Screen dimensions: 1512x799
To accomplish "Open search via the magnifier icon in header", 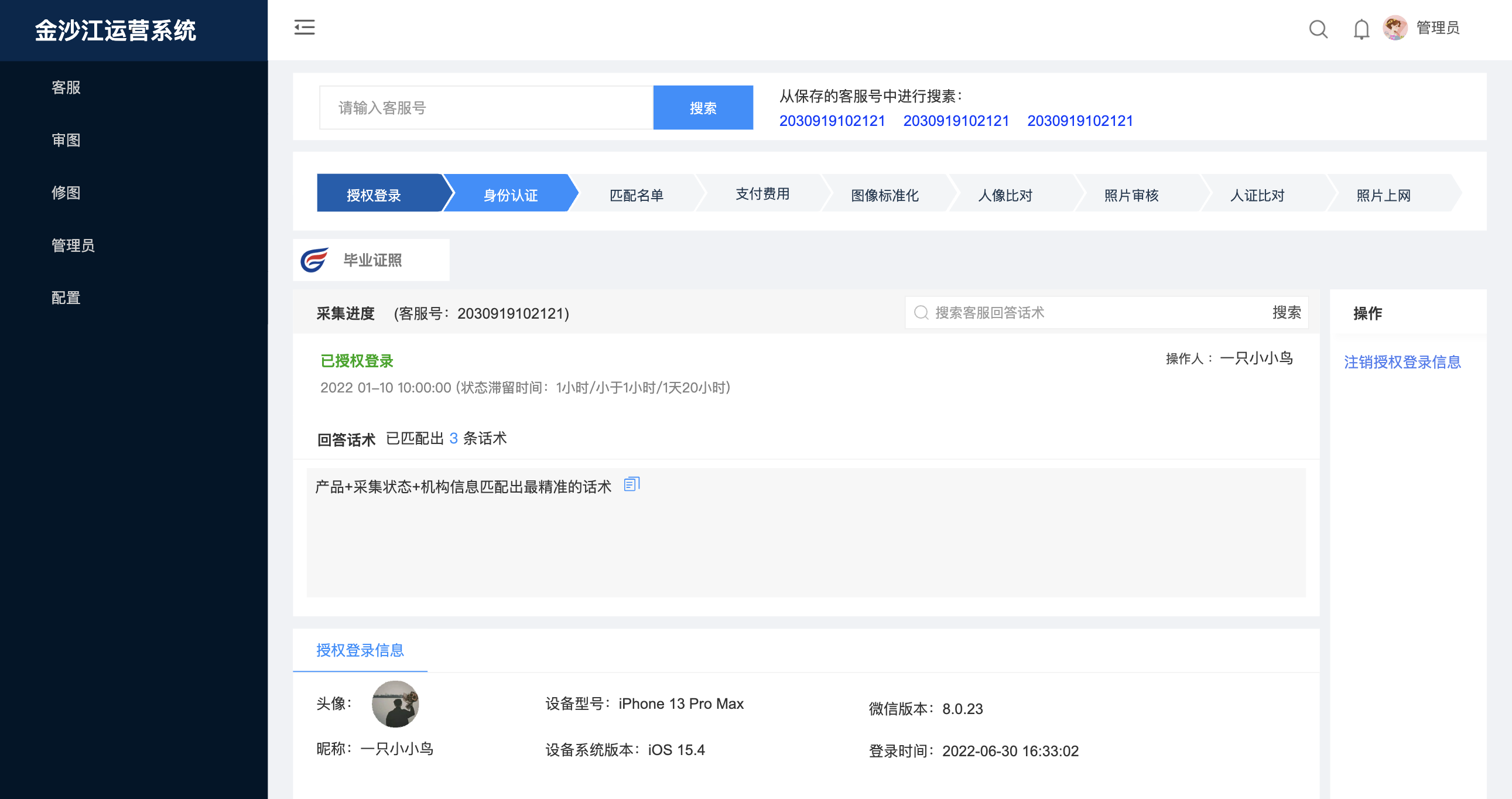I will pyautogui.click(x=1318, y=28).
